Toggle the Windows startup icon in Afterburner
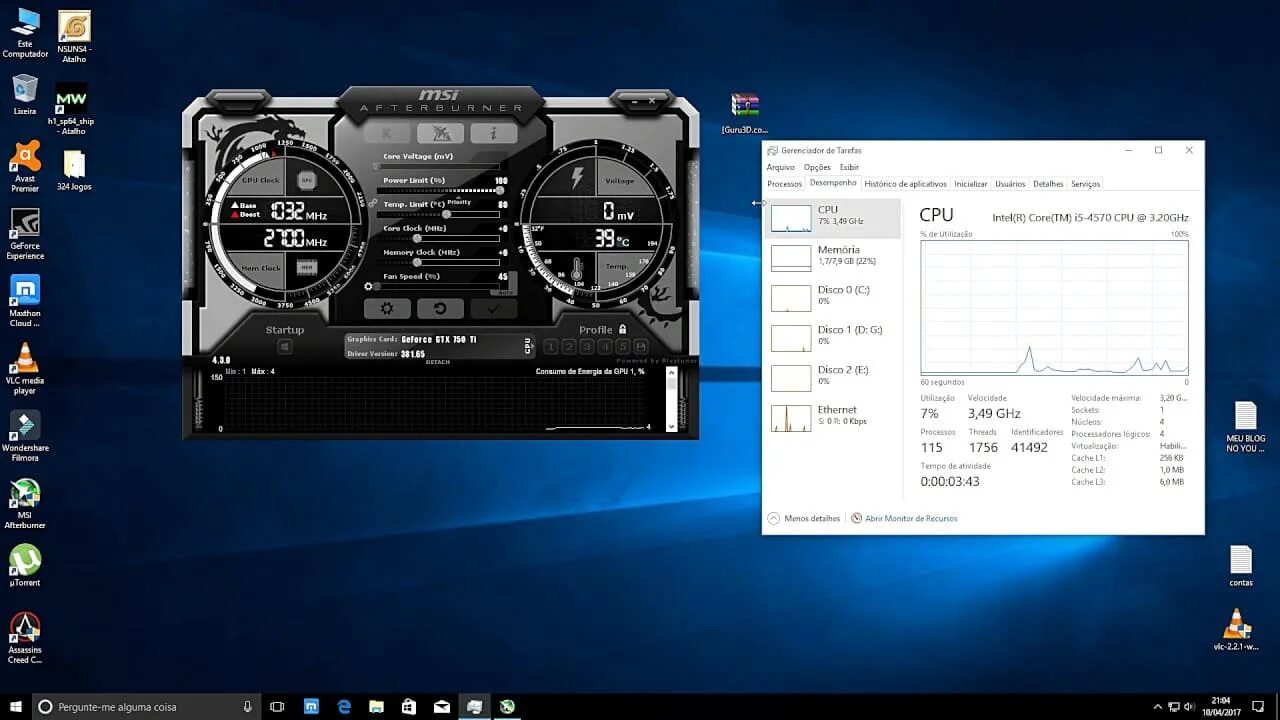The height and width of the screenshot is (720, 1280). pos(285,347)
